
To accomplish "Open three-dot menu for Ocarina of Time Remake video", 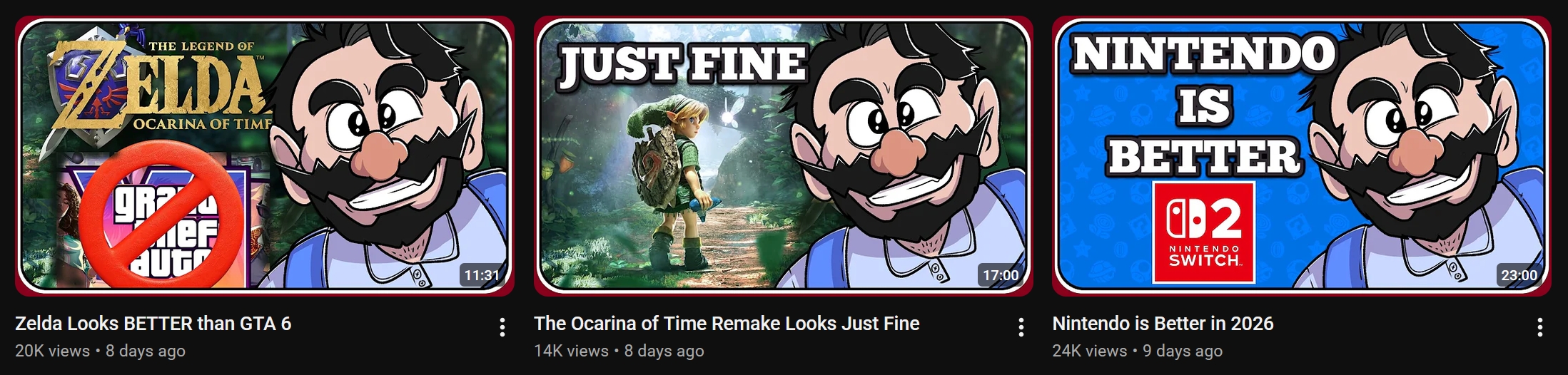I will click(x=1021, y=327).
